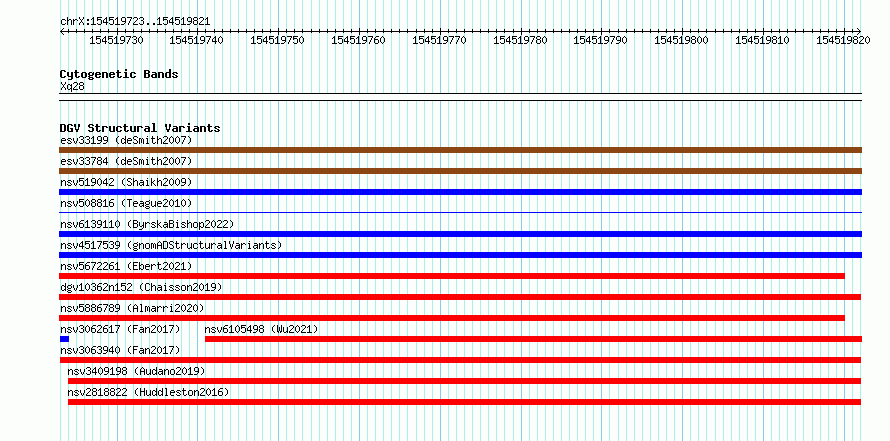890x441 pixels.
Task: Select red bar under nsv2818822 label
Action: (464, 402)
